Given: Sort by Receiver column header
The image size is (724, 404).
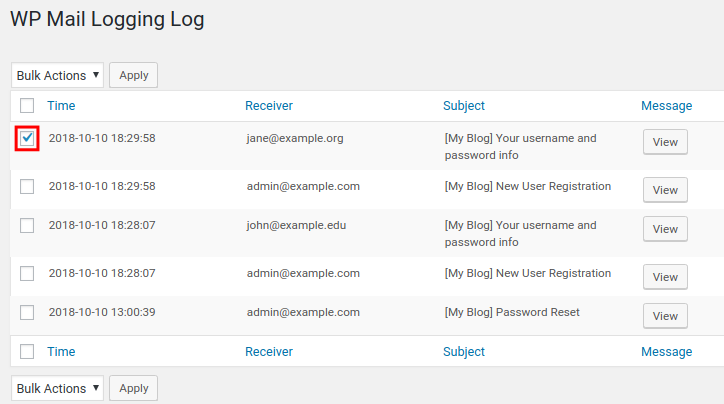Looking at the screenshot, I should [269, 106].
